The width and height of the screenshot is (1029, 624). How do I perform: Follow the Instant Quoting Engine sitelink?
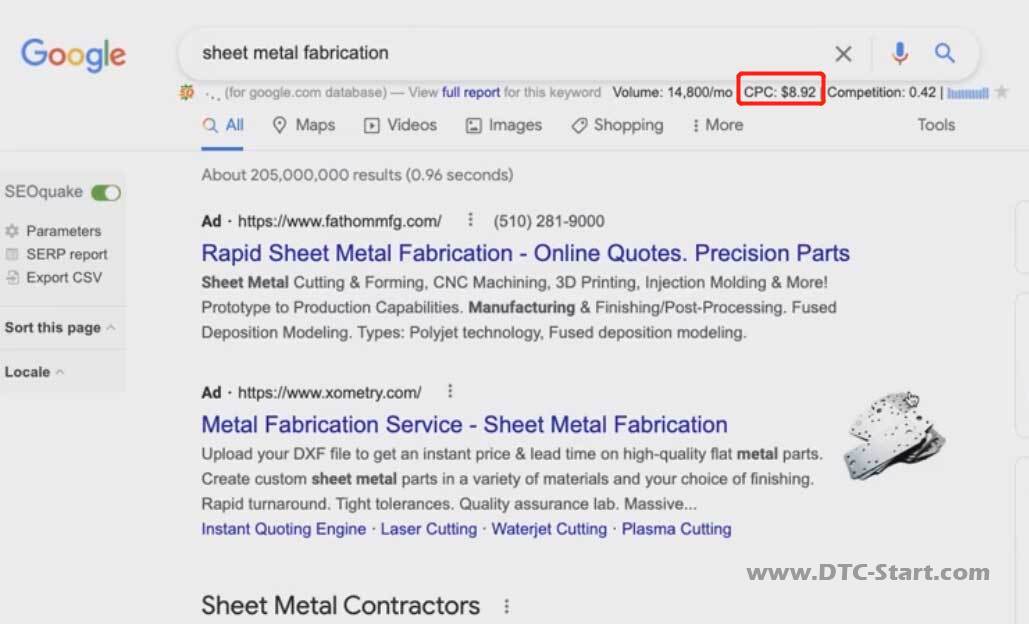point(284,529)
